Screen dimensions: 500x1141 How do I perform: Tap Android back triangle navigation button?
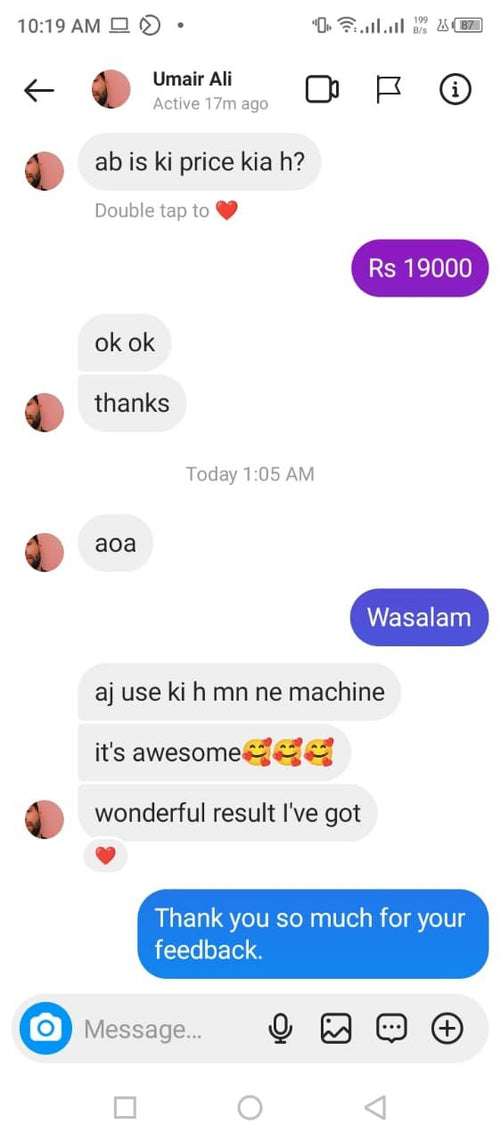point(375,1108)
